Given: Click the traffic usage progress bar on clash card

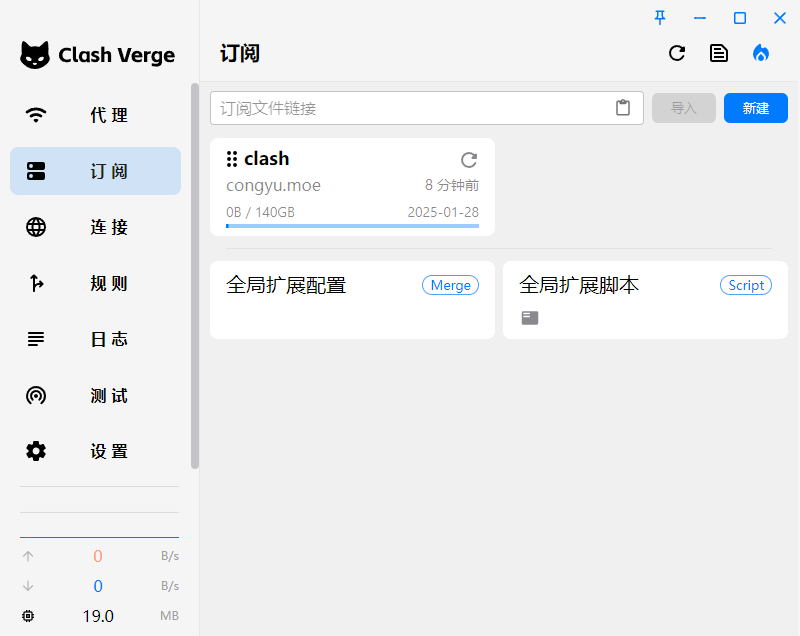Looking at the screenshot, I should click(x=352, y=226).
